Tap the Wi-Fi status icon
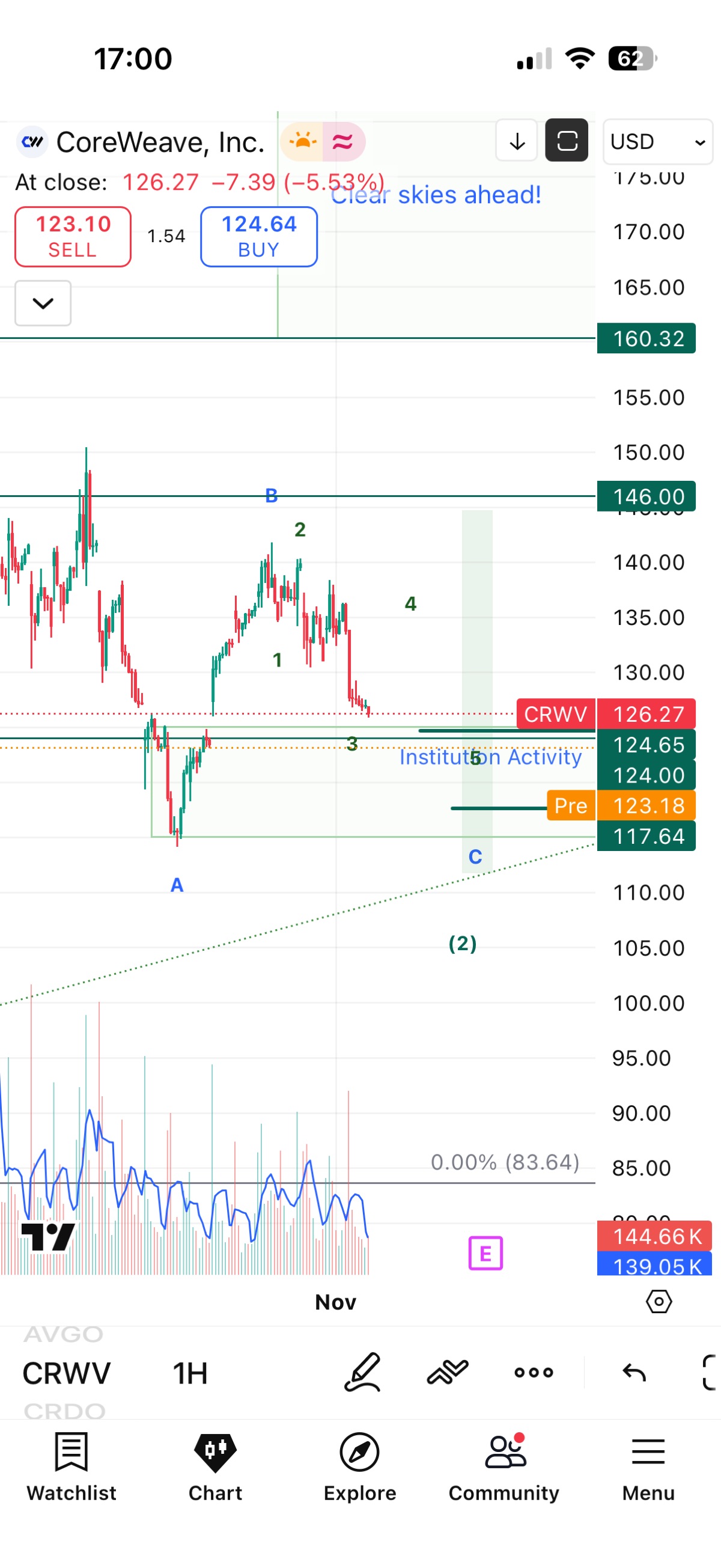The image size is (721, 1568). coord(580,58)
